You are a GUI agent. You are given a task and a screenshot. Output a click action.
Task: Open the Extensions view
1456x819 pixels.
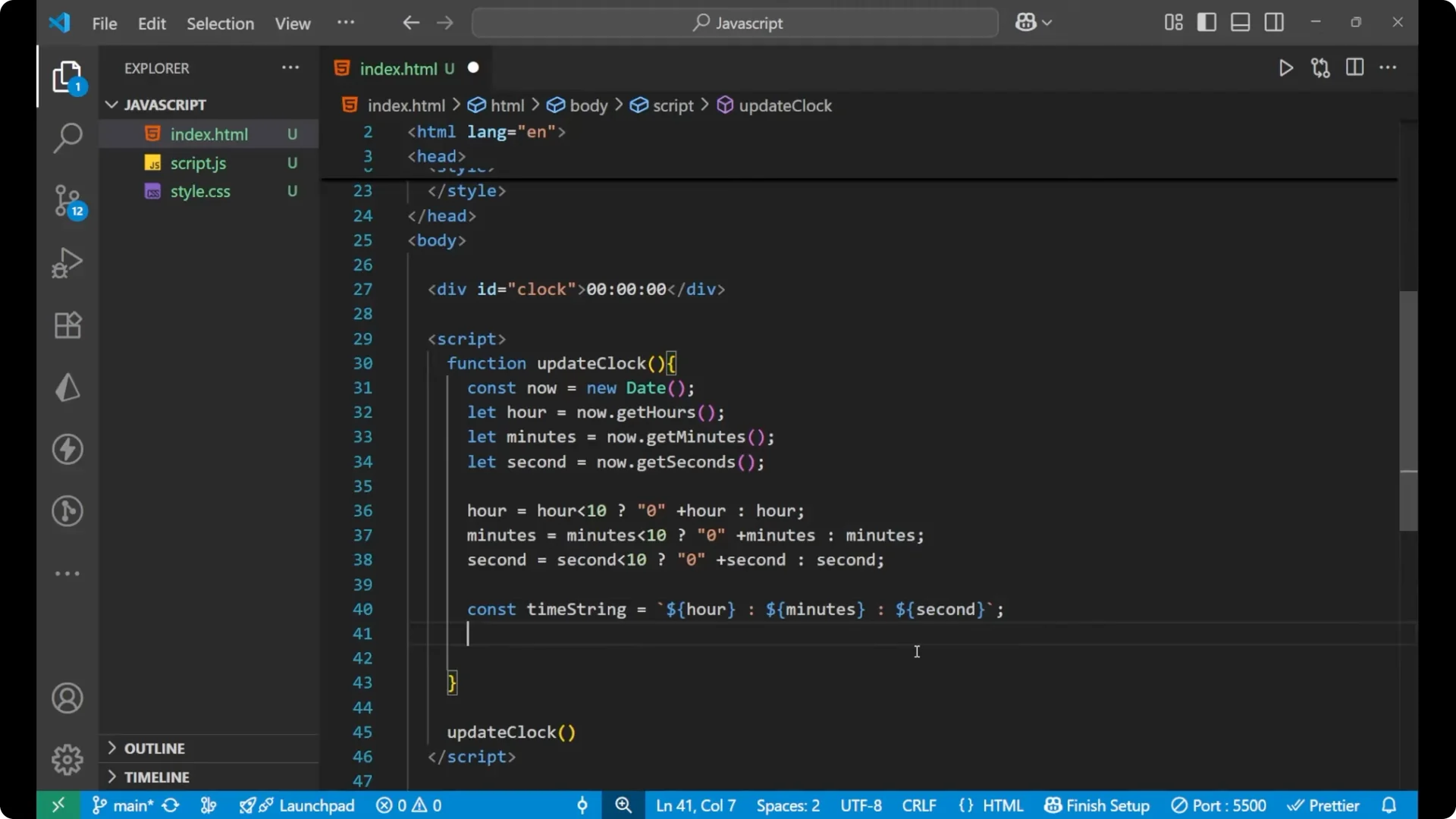pos(67,325)
